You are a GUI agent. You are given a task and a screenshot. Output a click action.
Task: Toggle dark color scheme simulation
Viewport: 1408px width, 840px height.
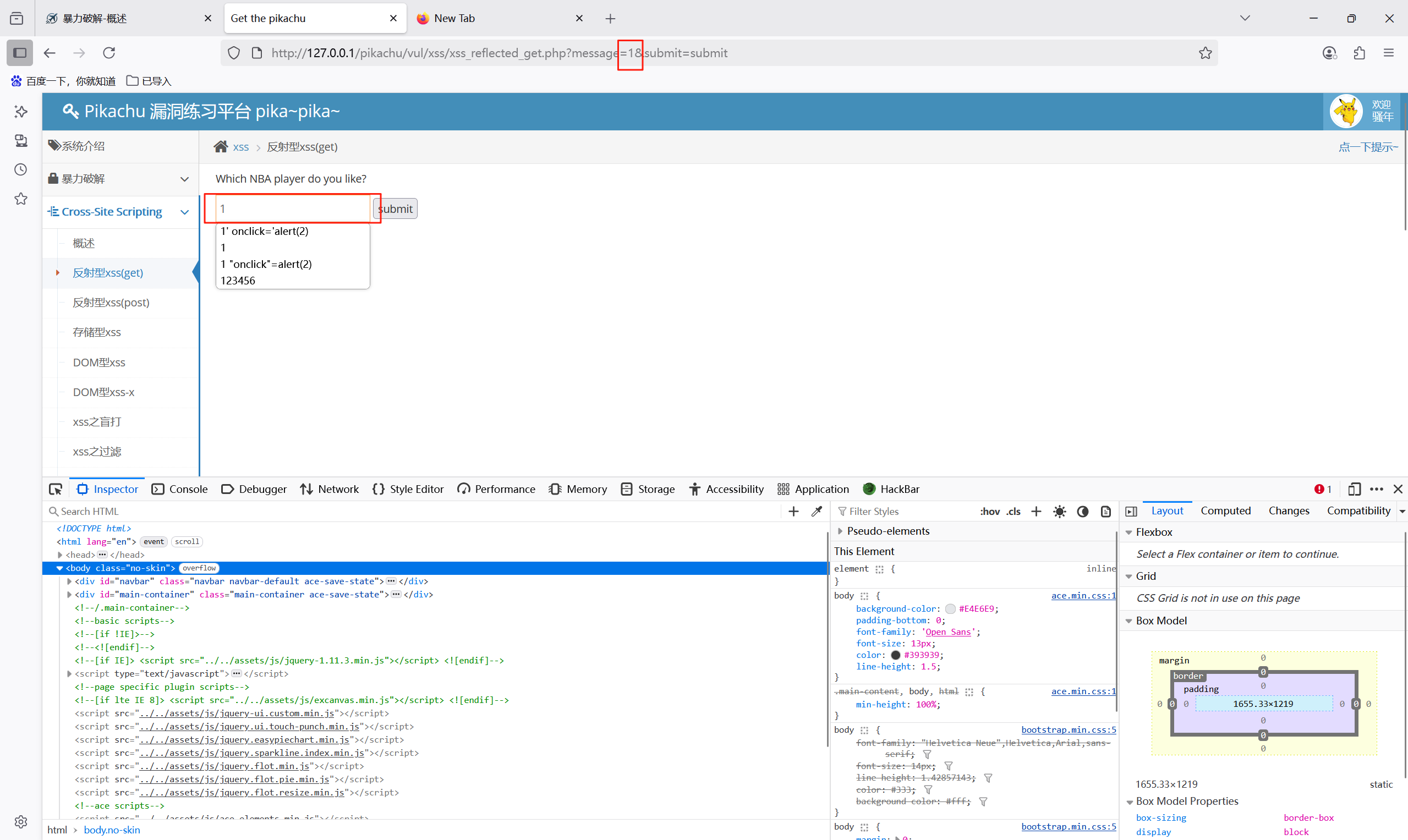pyautogui.click(x=1082, y=511)
